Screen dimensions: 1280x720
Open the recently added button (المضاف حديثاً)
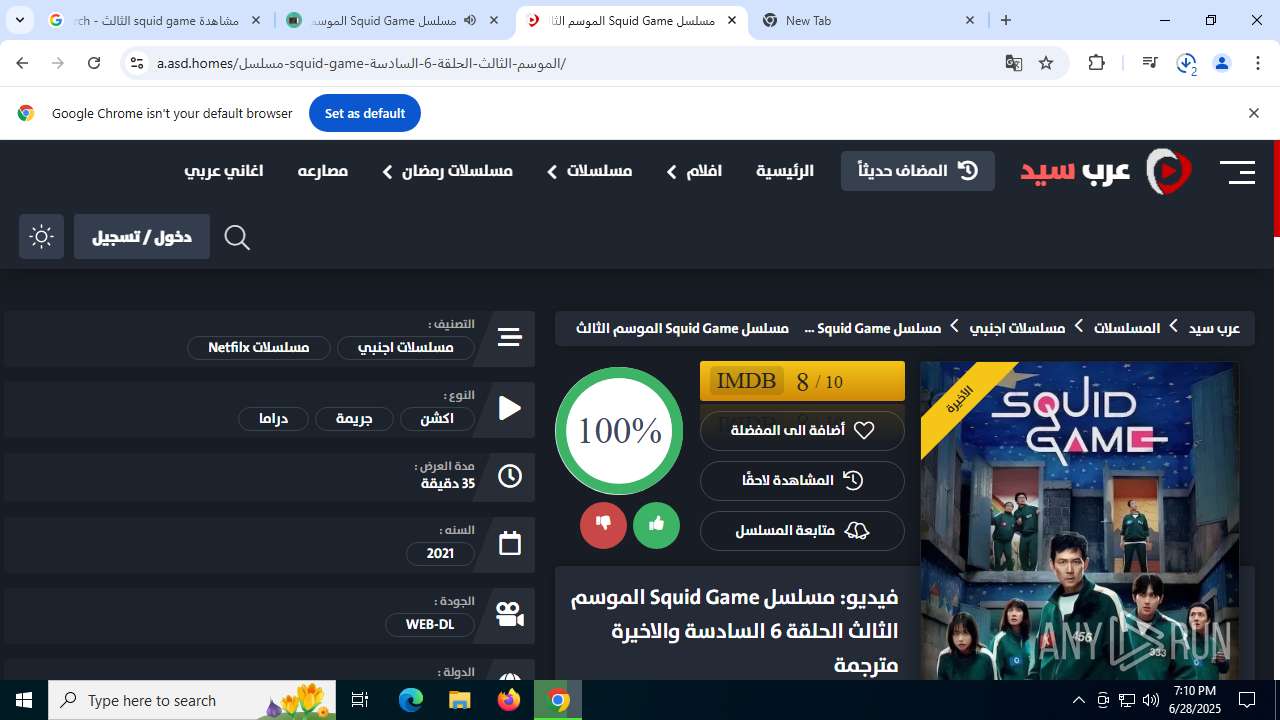918,171
